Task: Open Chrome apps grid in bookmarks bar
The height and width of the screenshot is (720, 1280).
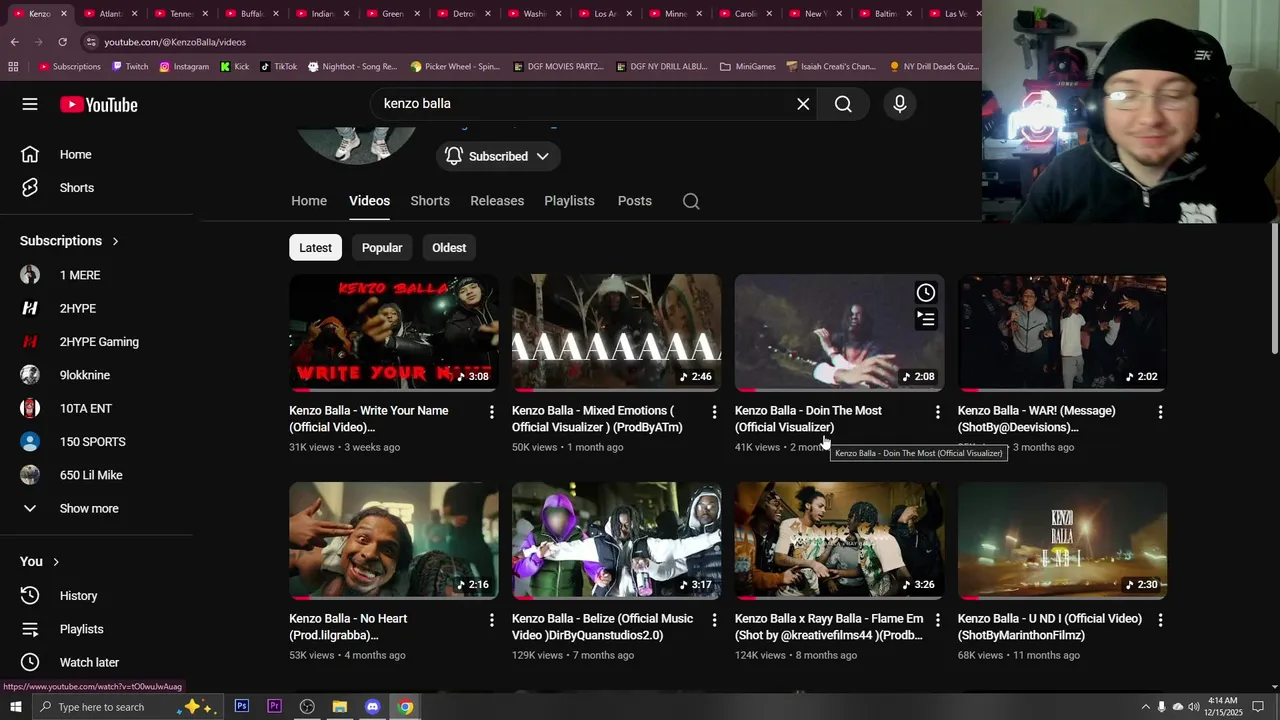Action: click(x=13, y=67)
